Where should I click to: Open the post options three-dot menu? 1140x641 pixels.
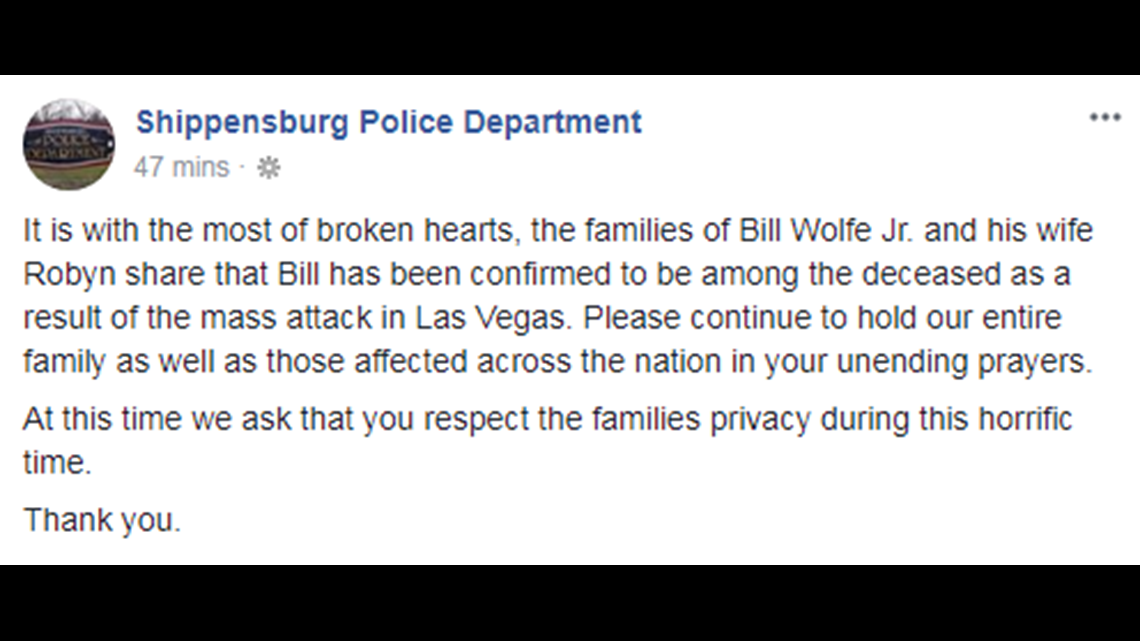click(x=1104, y=117)
